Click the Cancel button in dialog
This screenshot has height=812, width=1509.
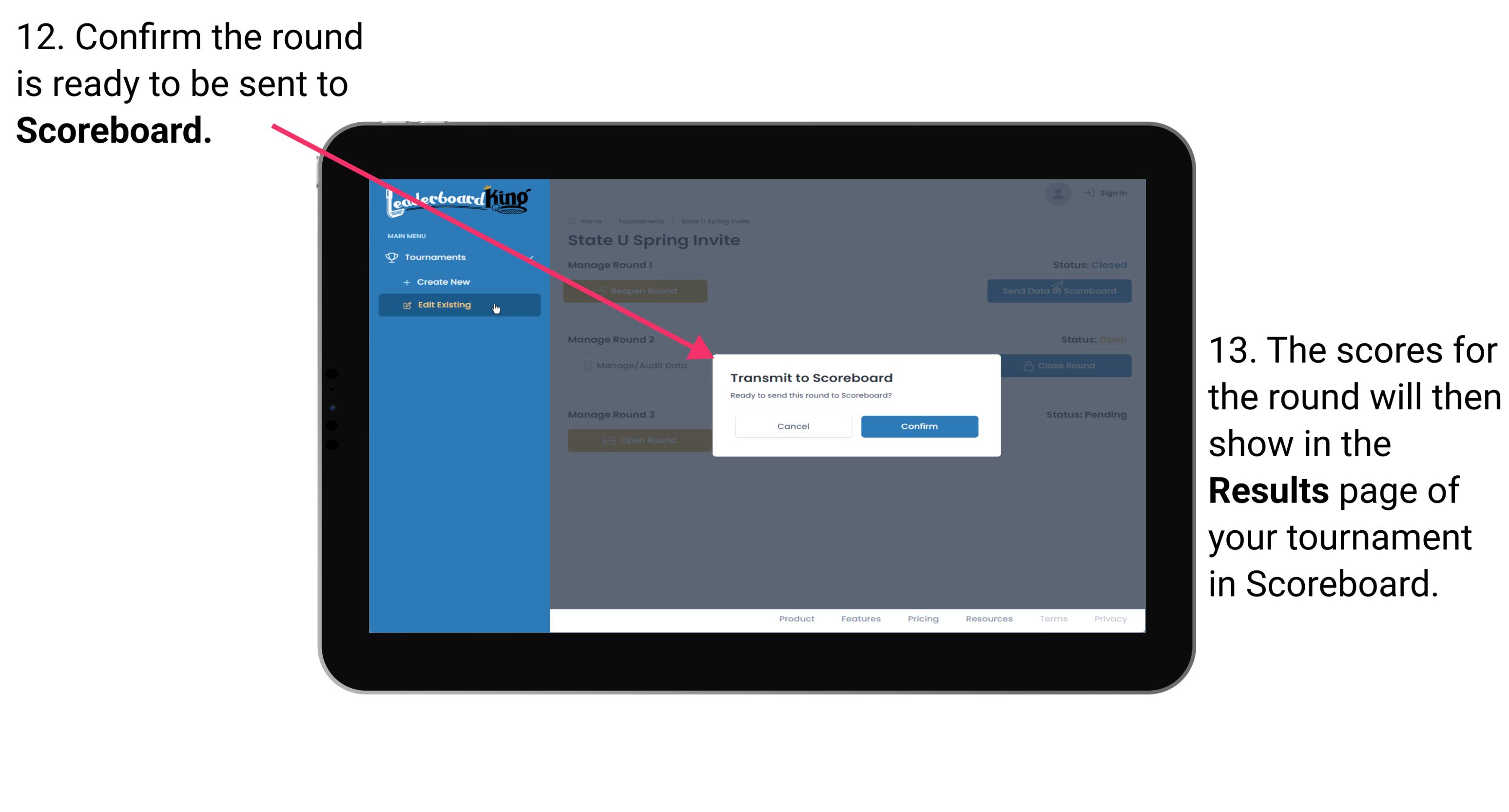pyautogui.click(x=793, y=425)
